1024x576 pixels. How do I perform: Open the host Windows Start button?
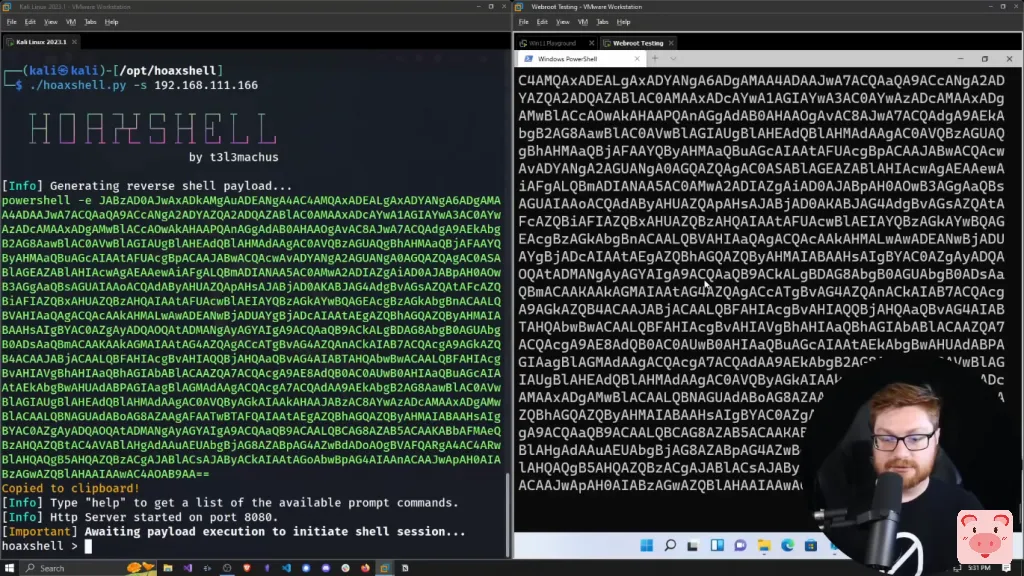9,568
